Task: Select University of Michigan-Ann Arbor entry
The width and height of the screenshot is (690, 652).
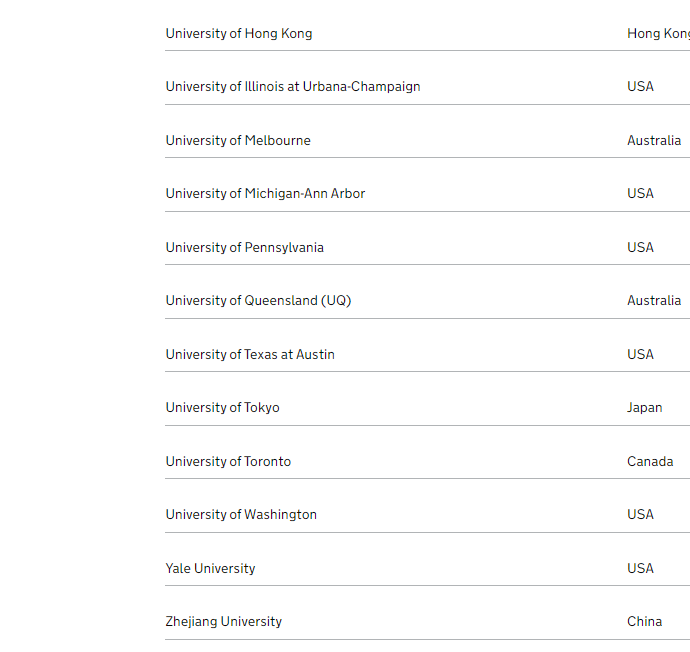Action: pyautogui.click(x=265, y=194)
